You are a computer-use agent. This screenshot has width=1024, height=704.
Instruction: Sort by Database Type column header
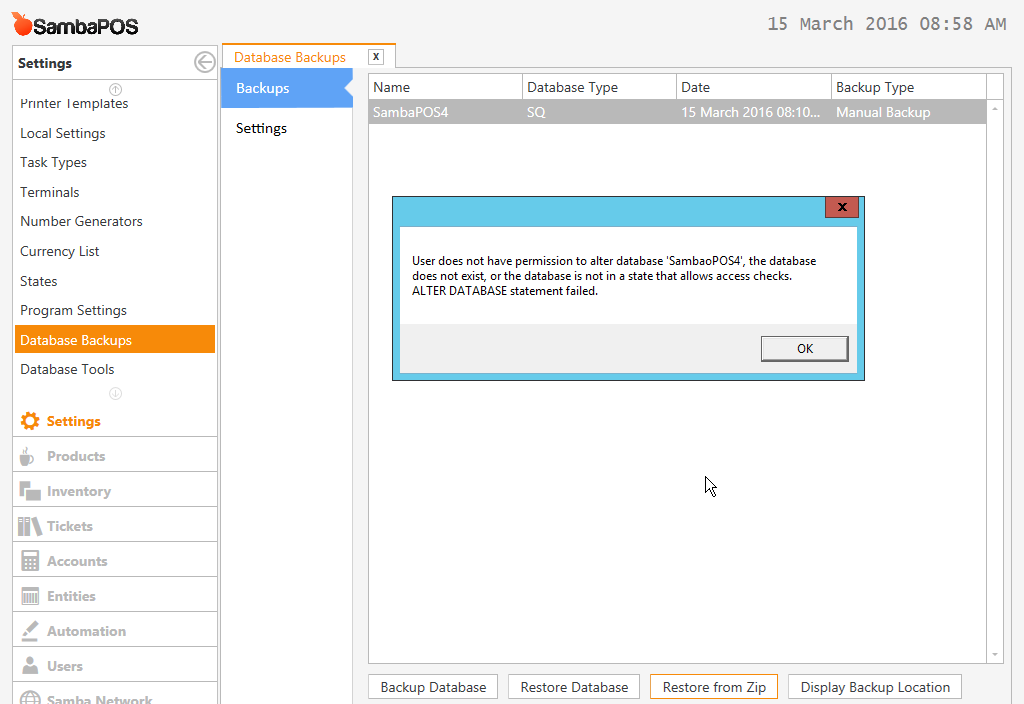pos(600,87)
